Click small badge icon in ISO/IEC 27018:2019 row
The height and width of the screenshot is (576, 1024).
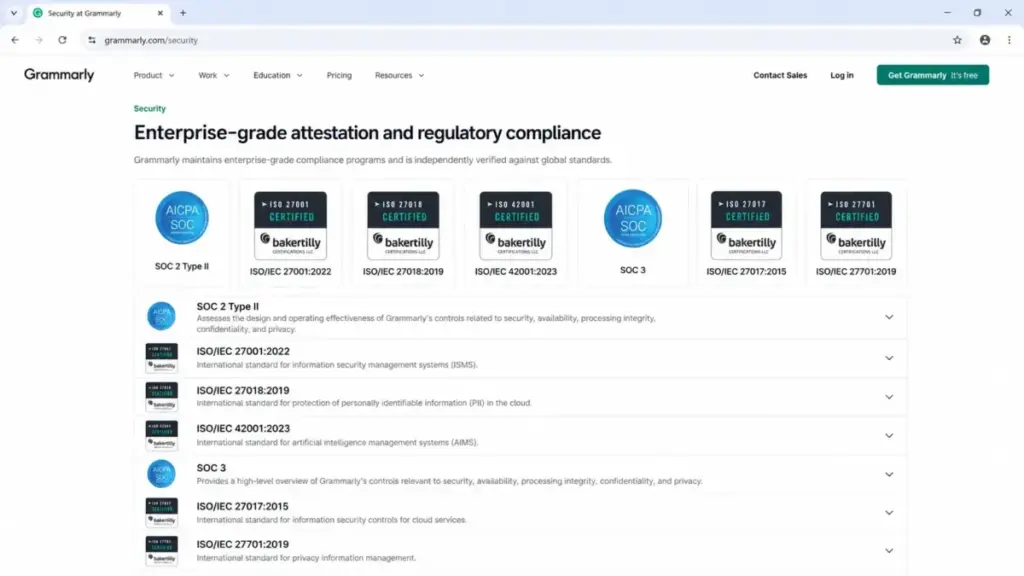click(x=161, y=397)
